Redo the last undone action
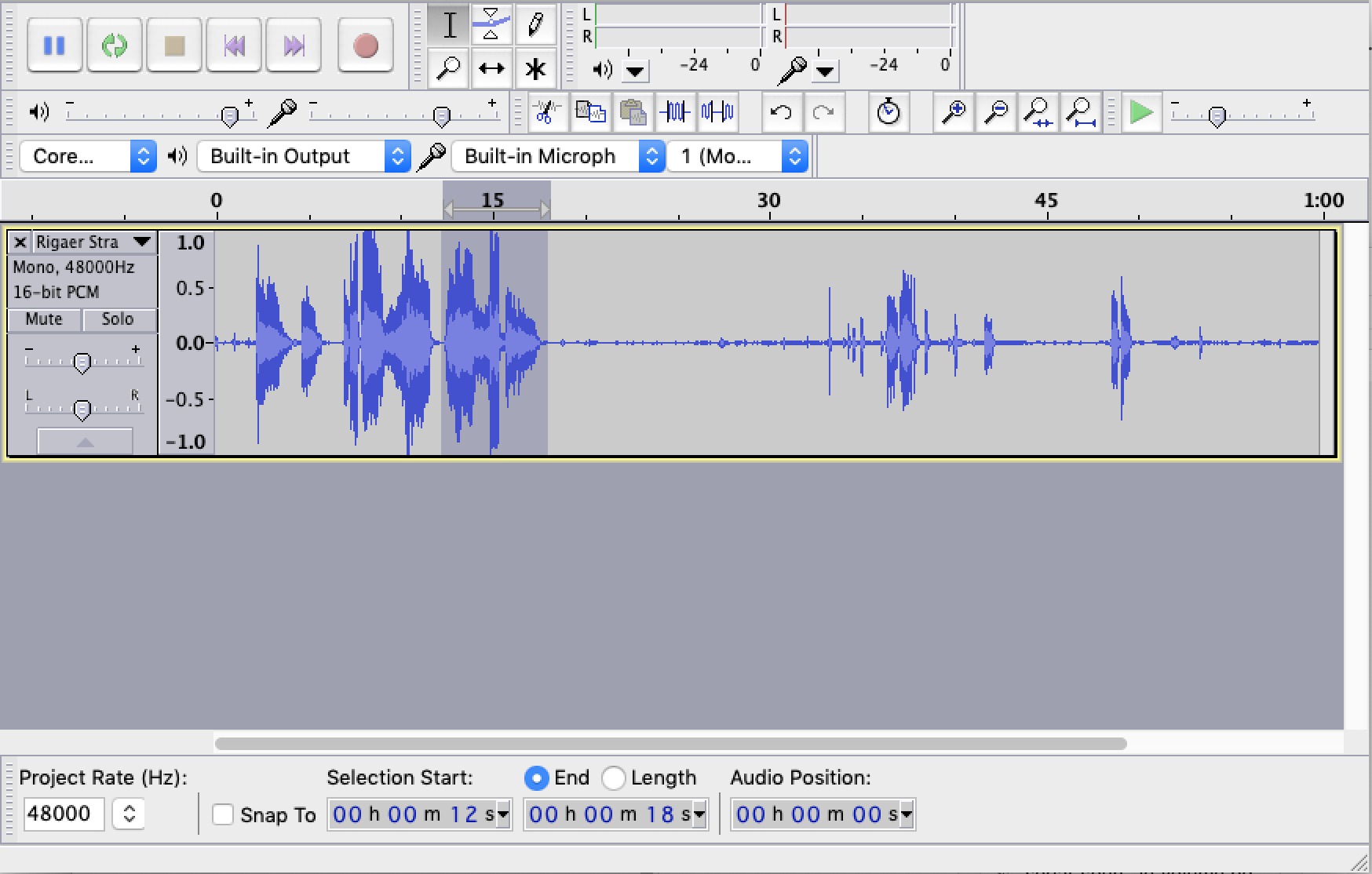This screenshot has width=1372, height=874. coord(823,112)
